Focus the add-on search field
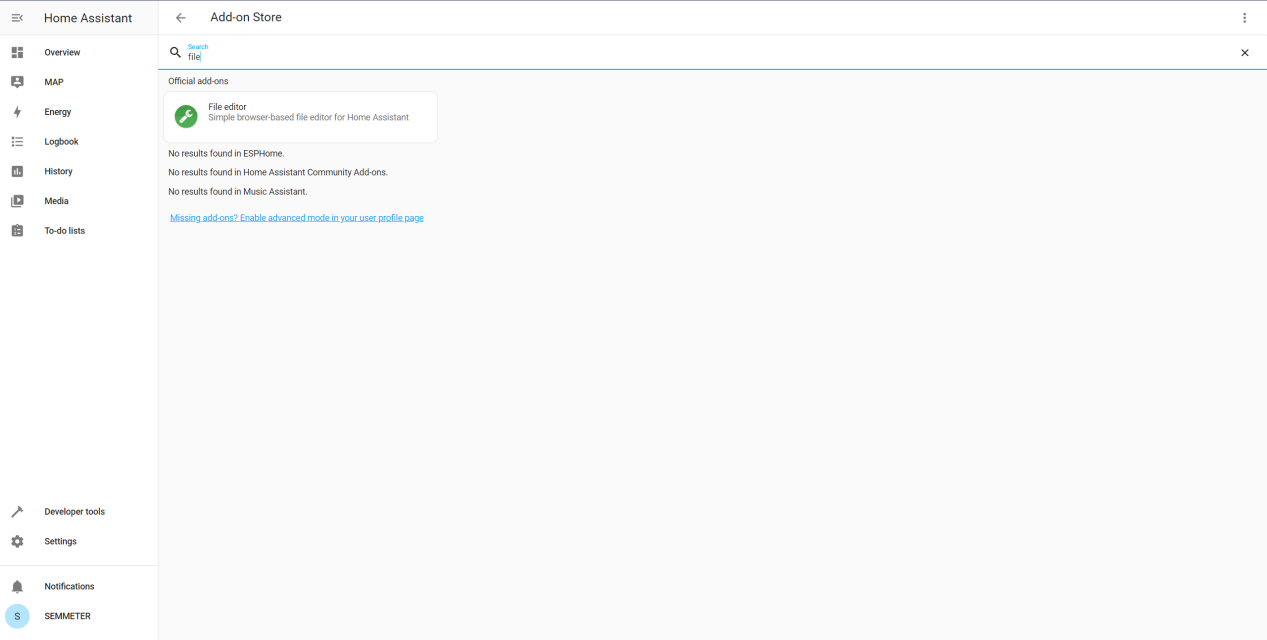This screenshot has height=640, width=1267. [x=710, y=52]
